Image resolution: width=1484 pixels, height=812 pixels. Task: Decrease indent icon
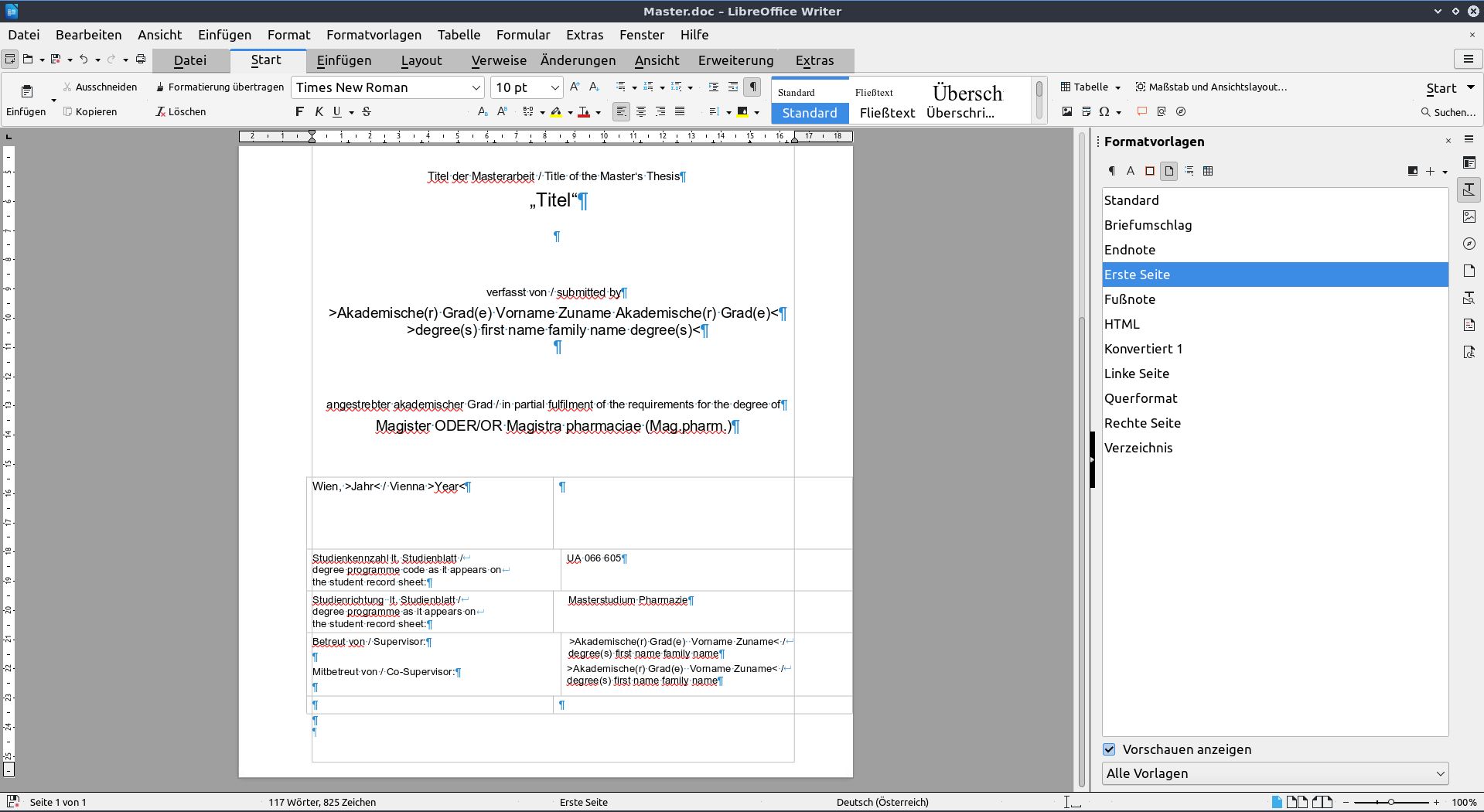tap(733, 87)
